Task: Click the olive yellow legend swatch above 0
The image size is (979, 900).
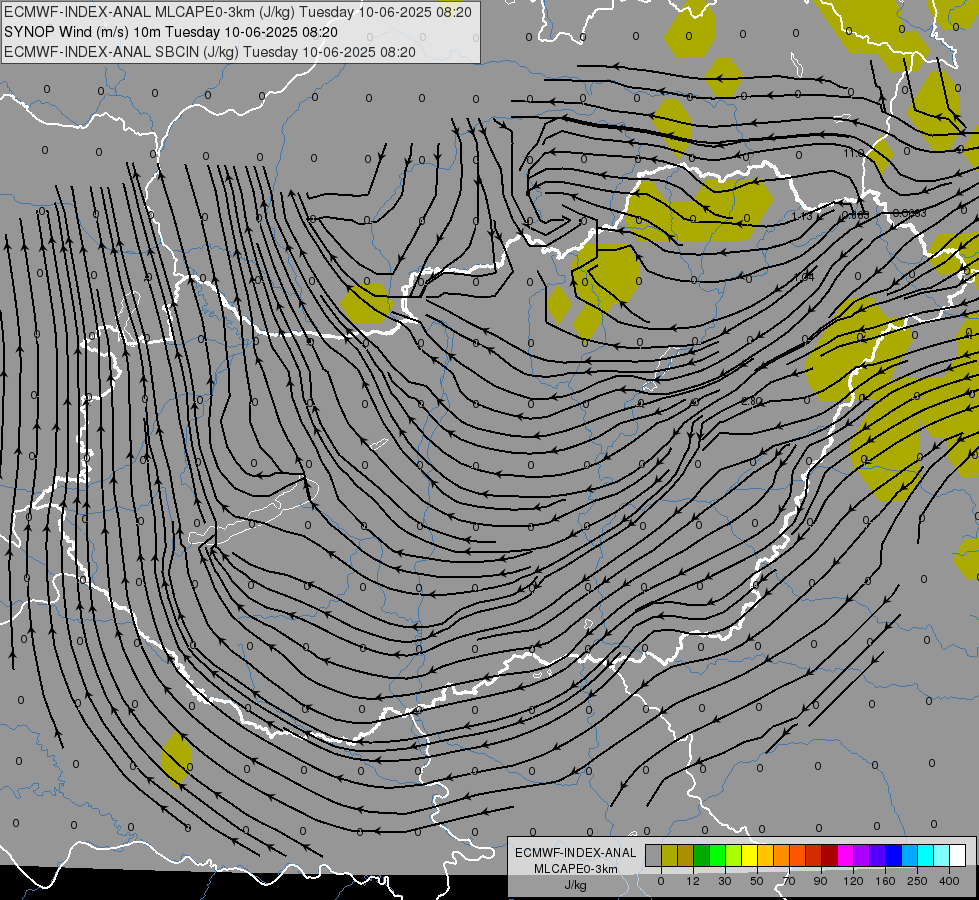Action: click(x=669, y=855)
